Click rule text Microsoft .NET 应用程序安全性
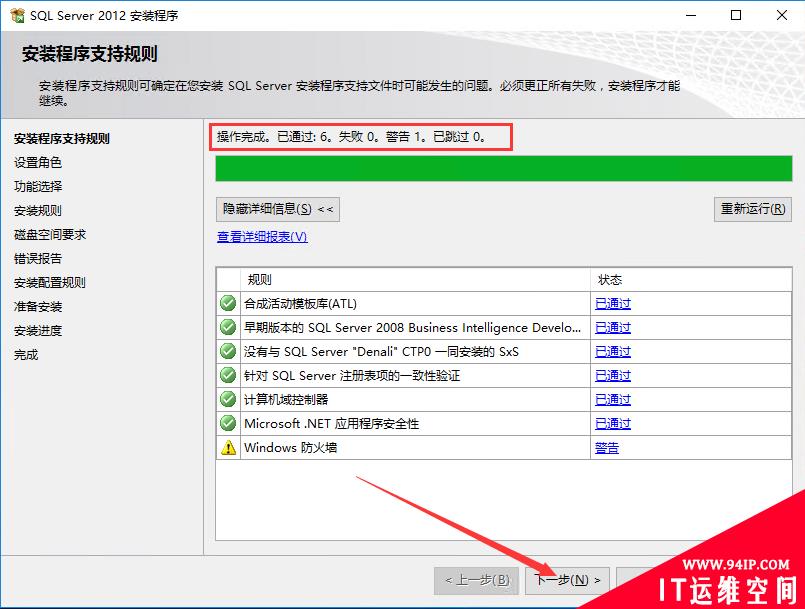 tap(331, 424)
